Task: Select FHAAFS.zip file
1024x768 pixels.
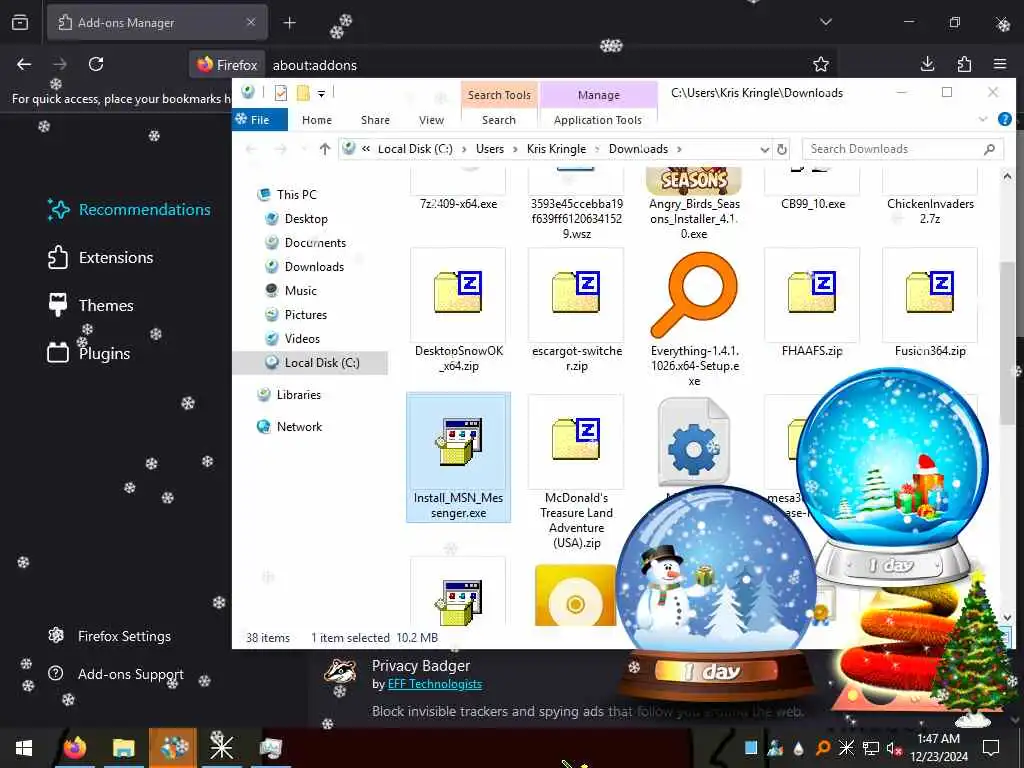Action: coord(812,304)
